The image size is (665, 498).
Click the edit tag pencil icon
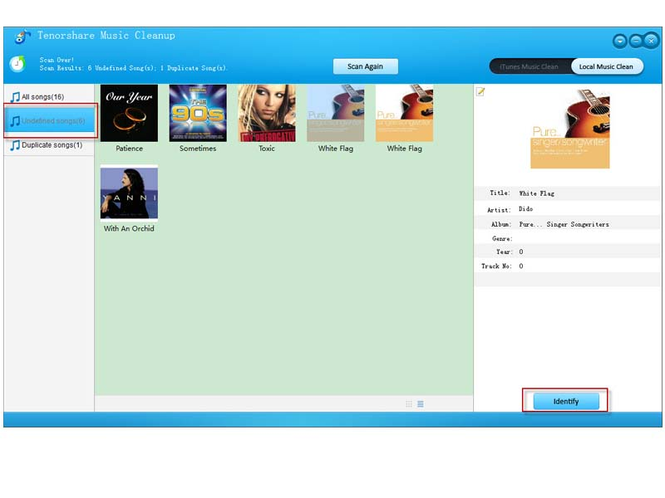point(480,91)
